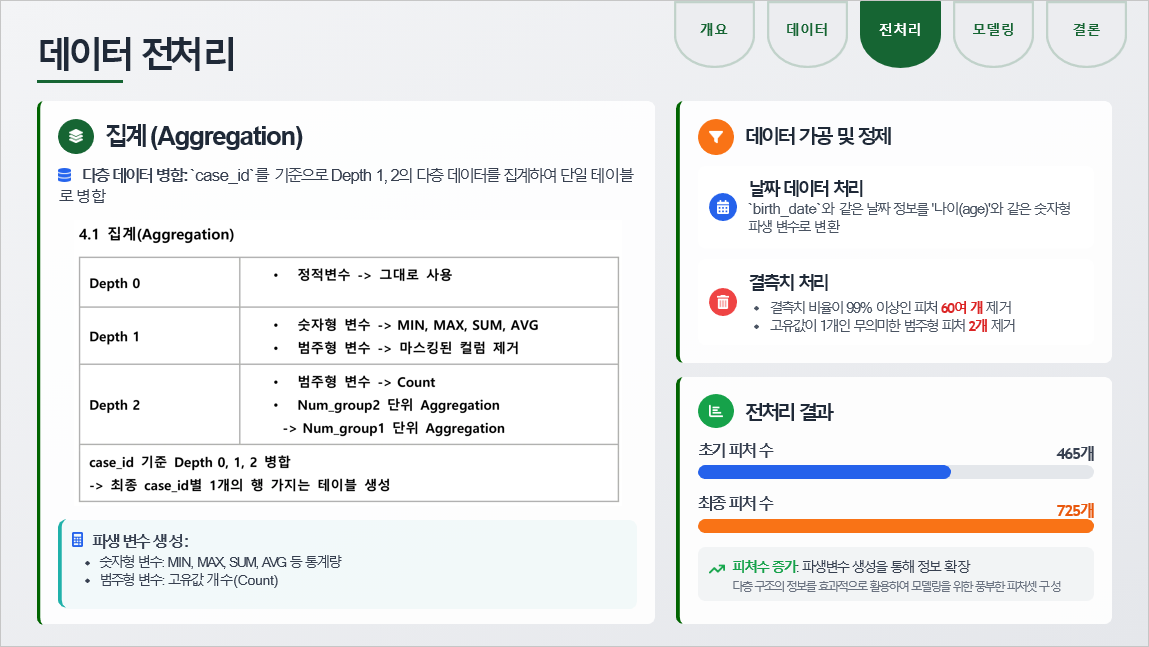This screenshot has height=647, width=1149.
Task: Click the 4.1 집계(Aggregation) table heading
Action: (x=156, y=235)
